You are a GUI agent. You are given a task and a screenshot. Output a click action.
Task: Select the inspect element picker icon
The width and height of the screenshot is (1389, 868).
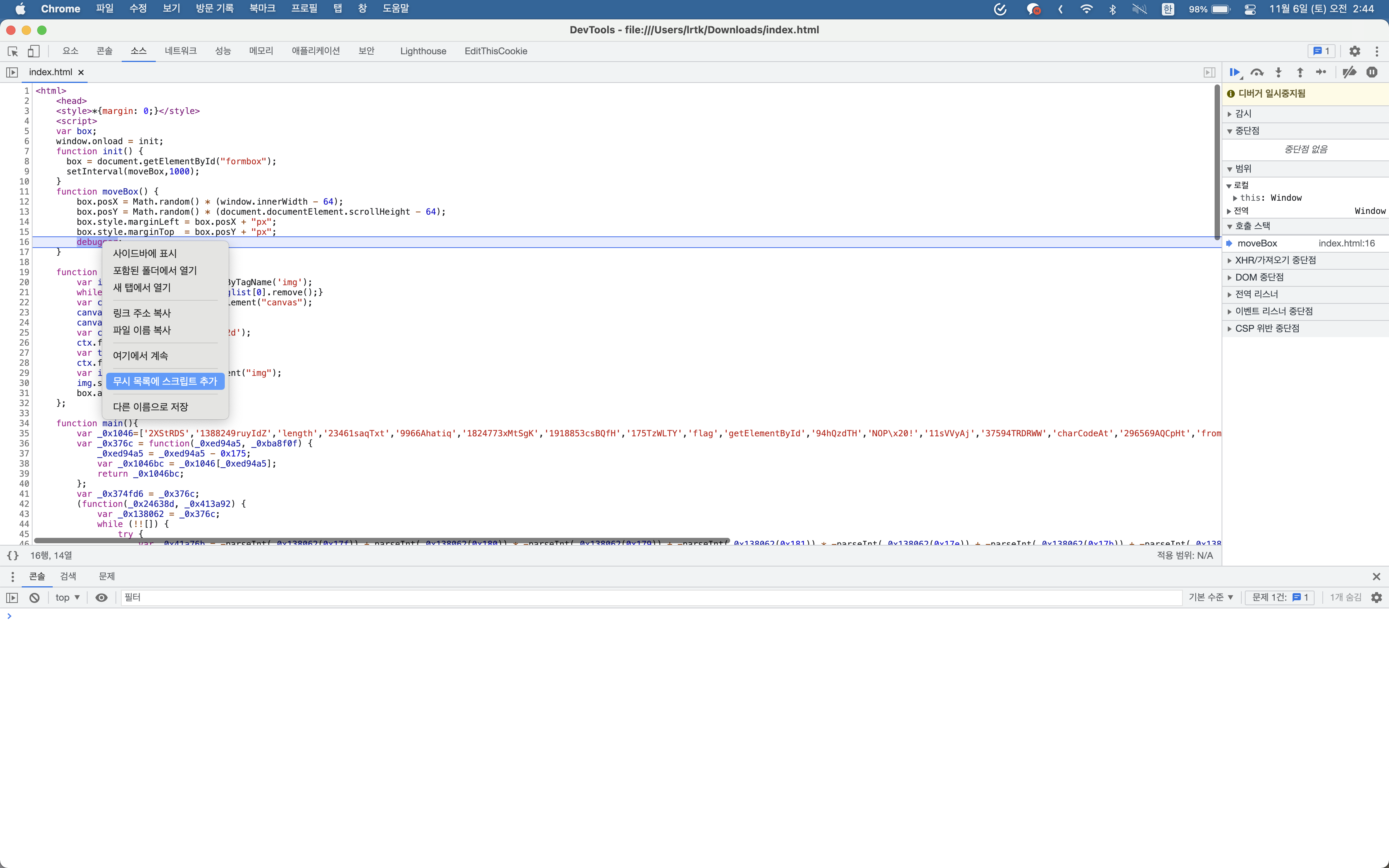click(x=13, y=51)
